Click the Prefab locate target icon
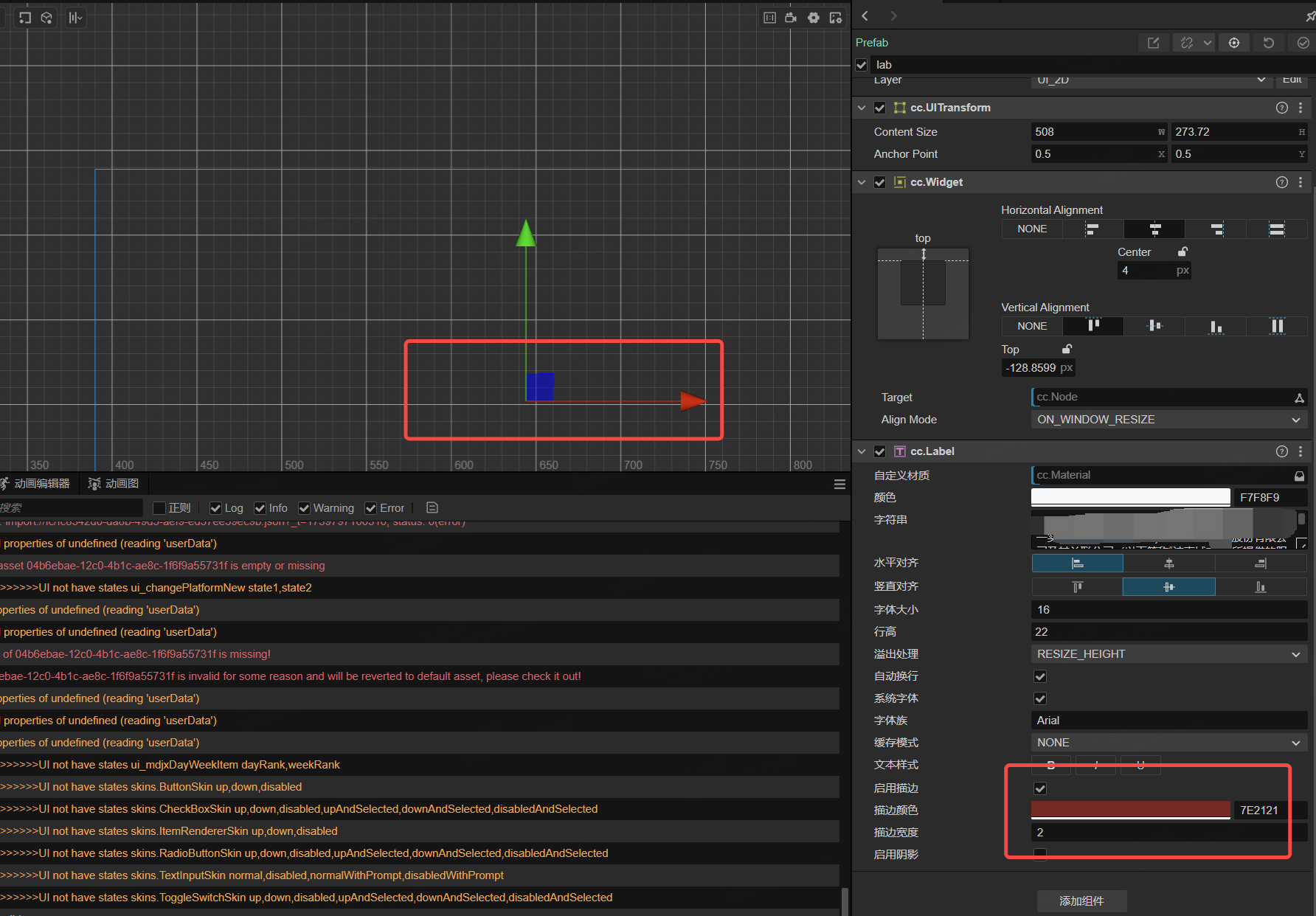Screen dimensions: 1316x916 (x=1234, y=43)
